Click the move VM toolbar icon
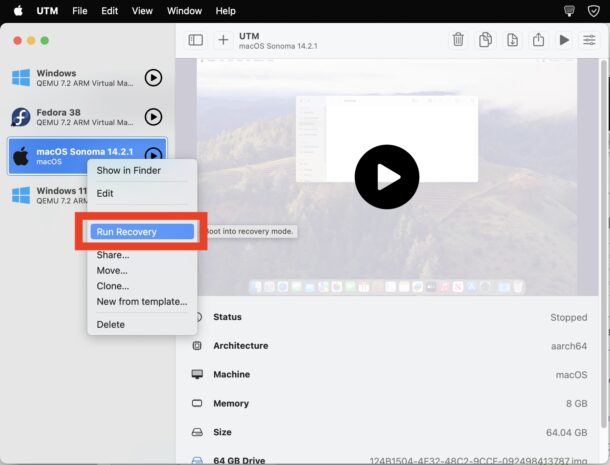 coord(512,40)
